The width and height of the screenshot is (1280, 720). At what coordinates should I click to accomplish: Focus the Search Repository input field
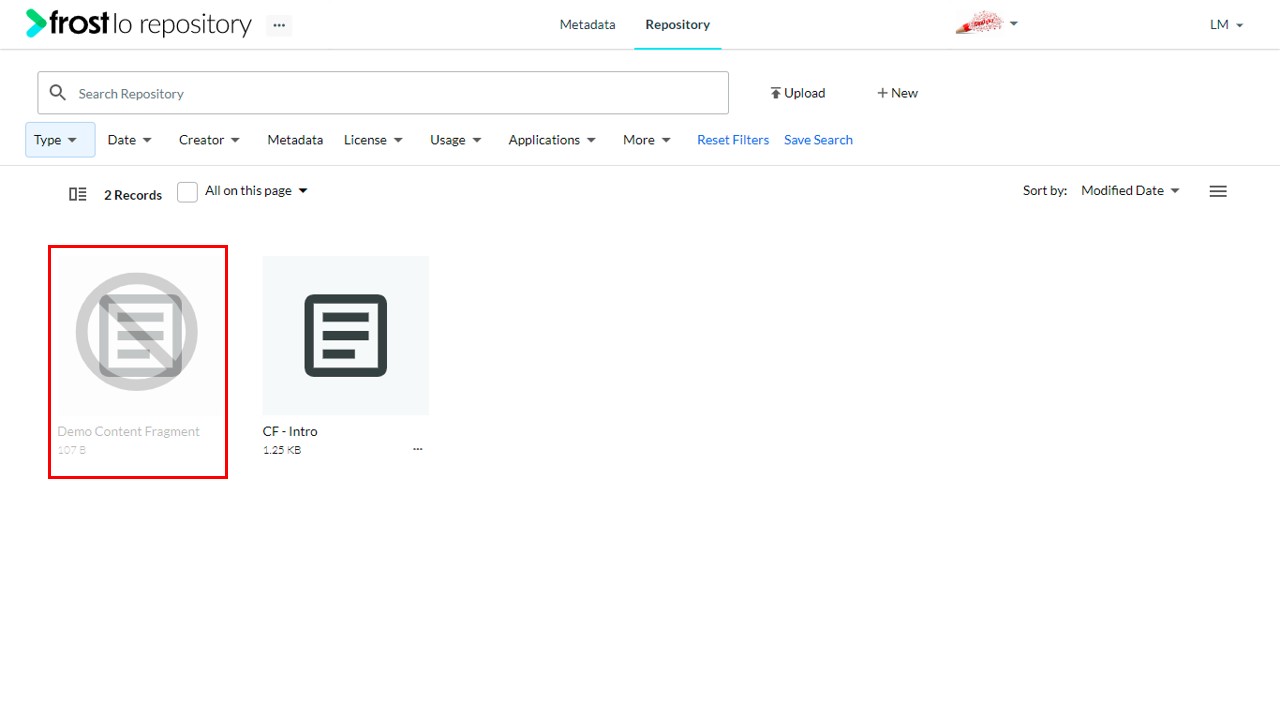pos(383,93)
